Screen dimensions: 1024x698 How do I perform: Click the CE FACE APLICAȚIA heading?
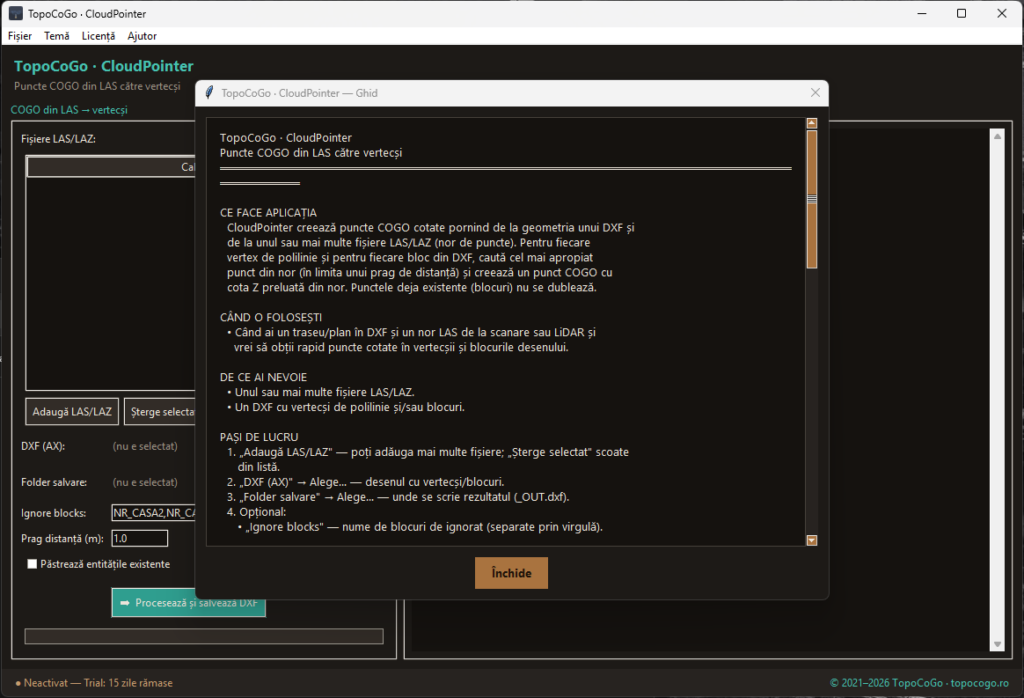click(268, 213)
